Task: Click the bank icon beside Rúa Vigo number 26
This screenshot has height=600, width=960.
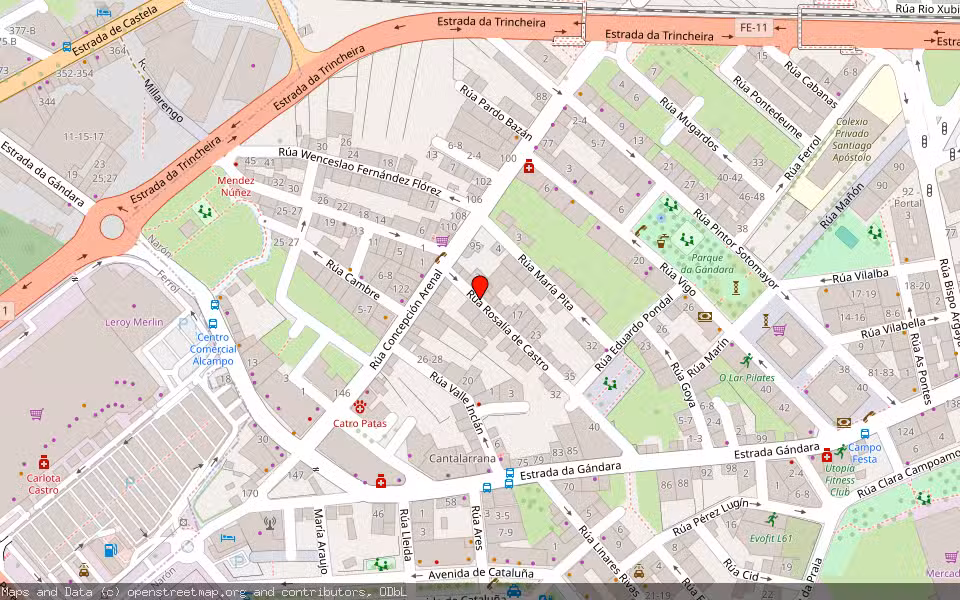Action: click(x=705, y=317)
